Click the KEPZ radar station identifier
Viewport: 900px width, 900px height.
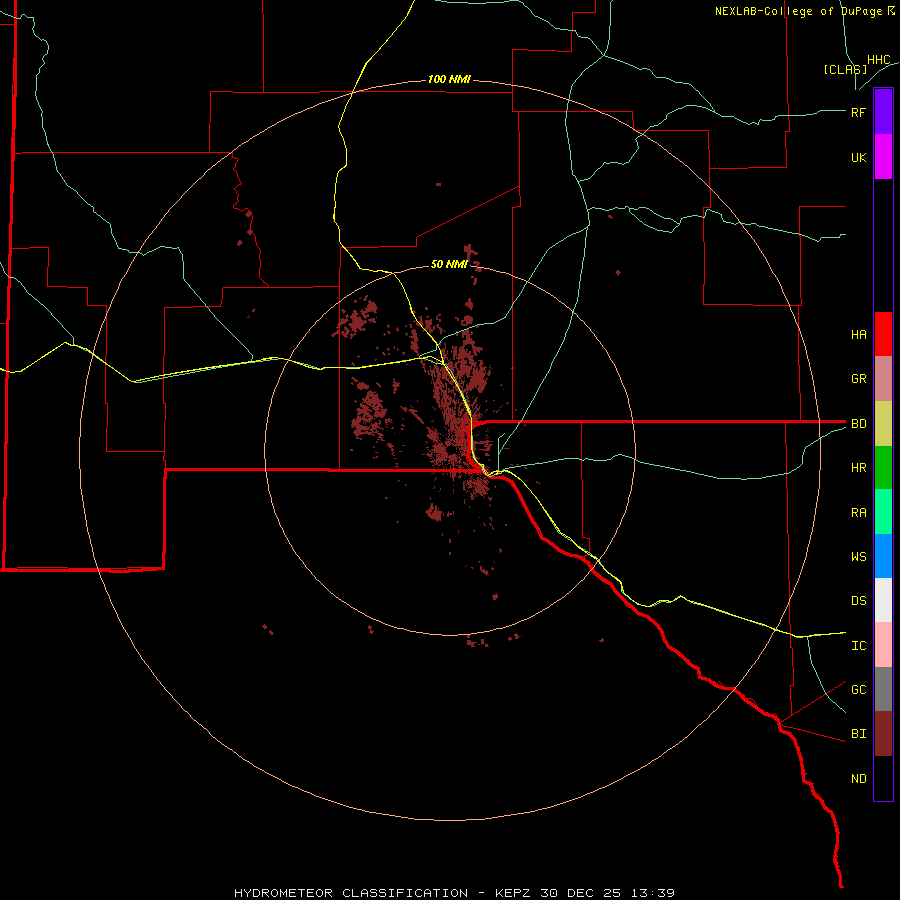tap(512, 893)
